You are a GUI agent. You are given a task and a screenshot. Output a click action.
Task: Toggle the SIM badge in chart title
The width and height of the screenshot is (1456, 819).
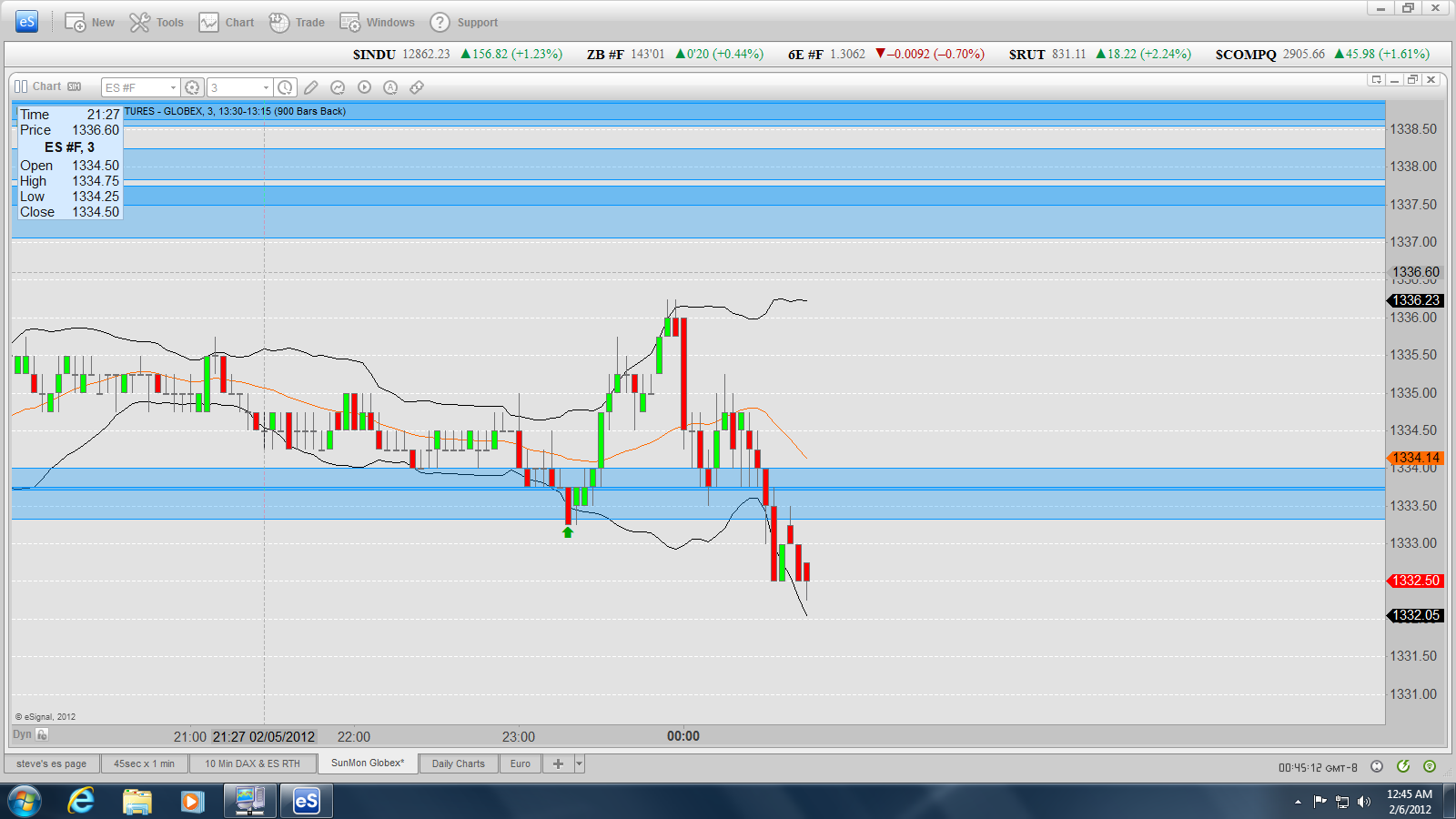pyautogui.click(x=74, y=86)
